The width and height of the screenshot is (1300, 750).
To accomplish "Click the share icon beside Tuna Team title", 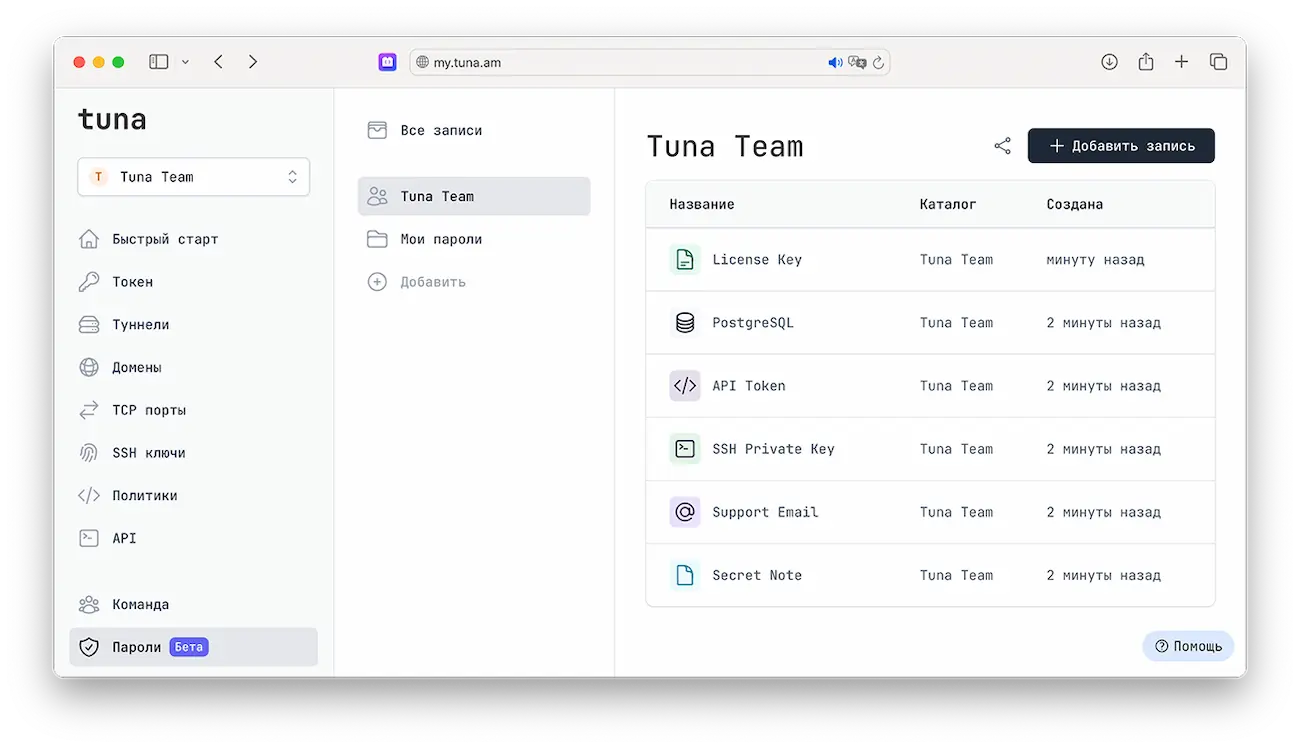I will pyautogui.click(x=1002, y=146).
